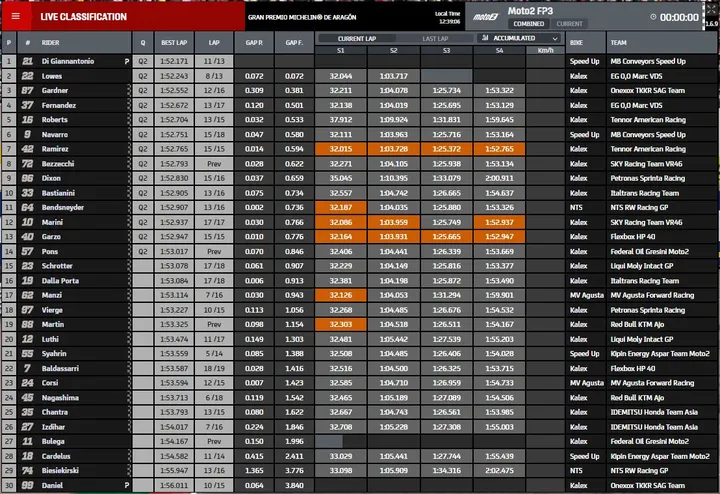
Task: Click the pit P marker for Daniel
Action: point(126,485)
